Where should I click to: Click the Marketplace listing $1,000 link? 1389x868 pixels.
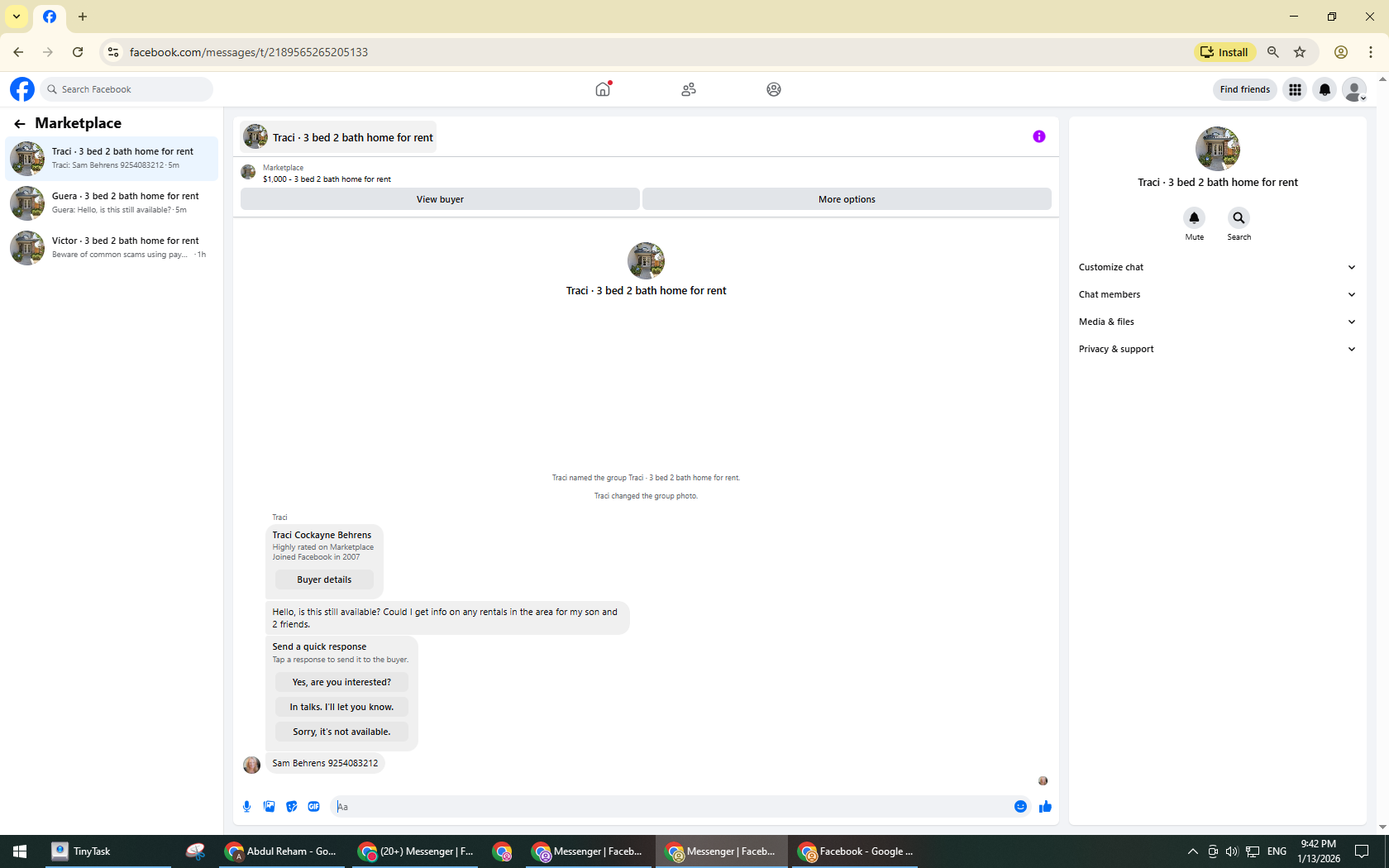[327, 179]
